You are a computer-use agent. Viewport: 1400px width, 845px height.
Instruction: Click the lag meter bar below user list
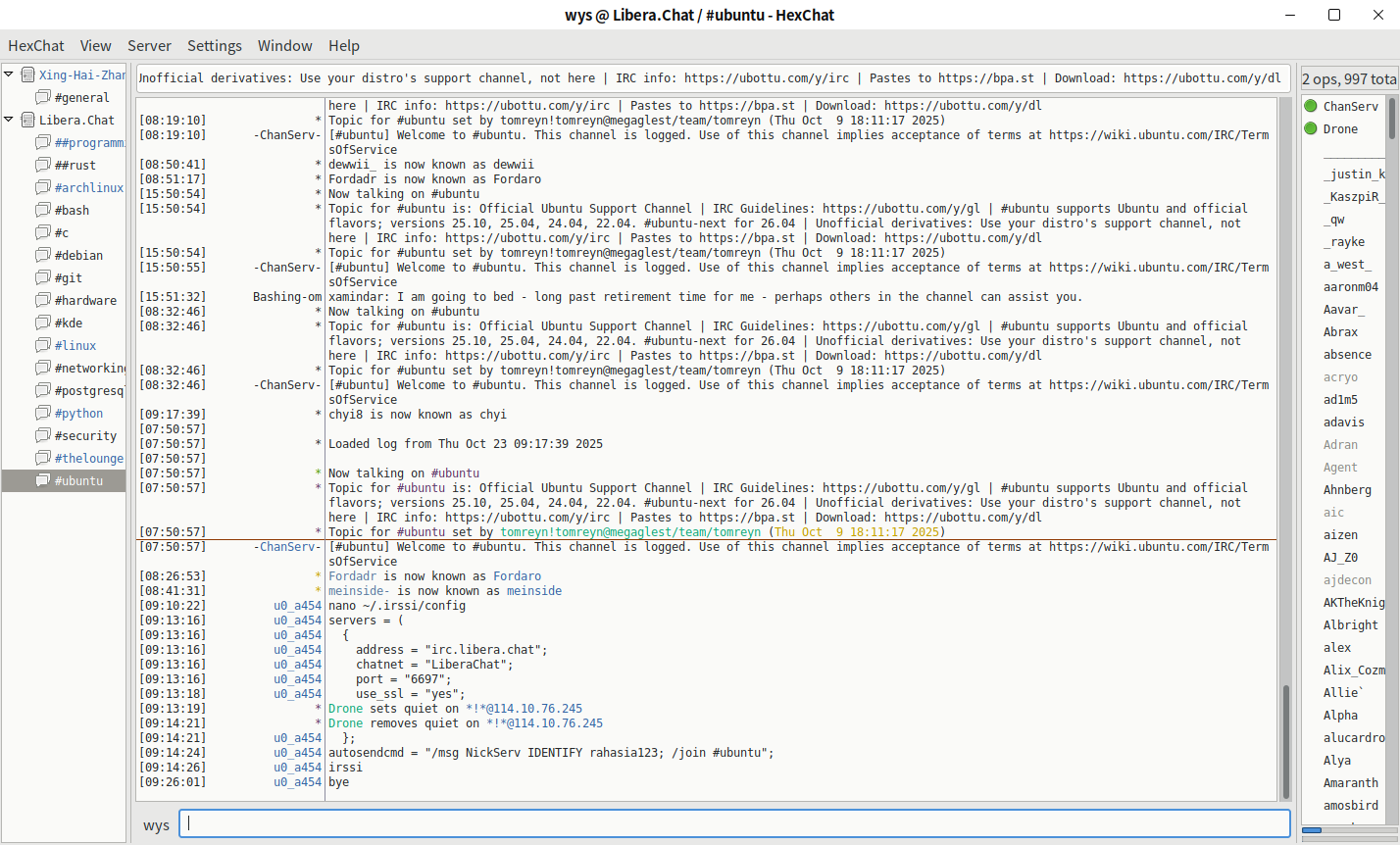[1342, 830]
